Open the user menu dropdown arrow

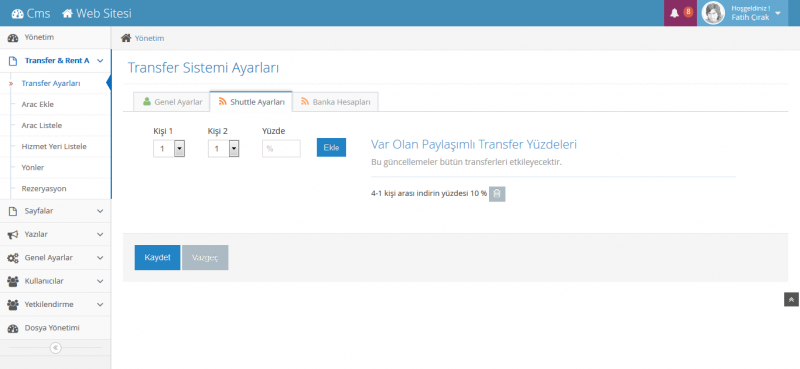[778, 13]
